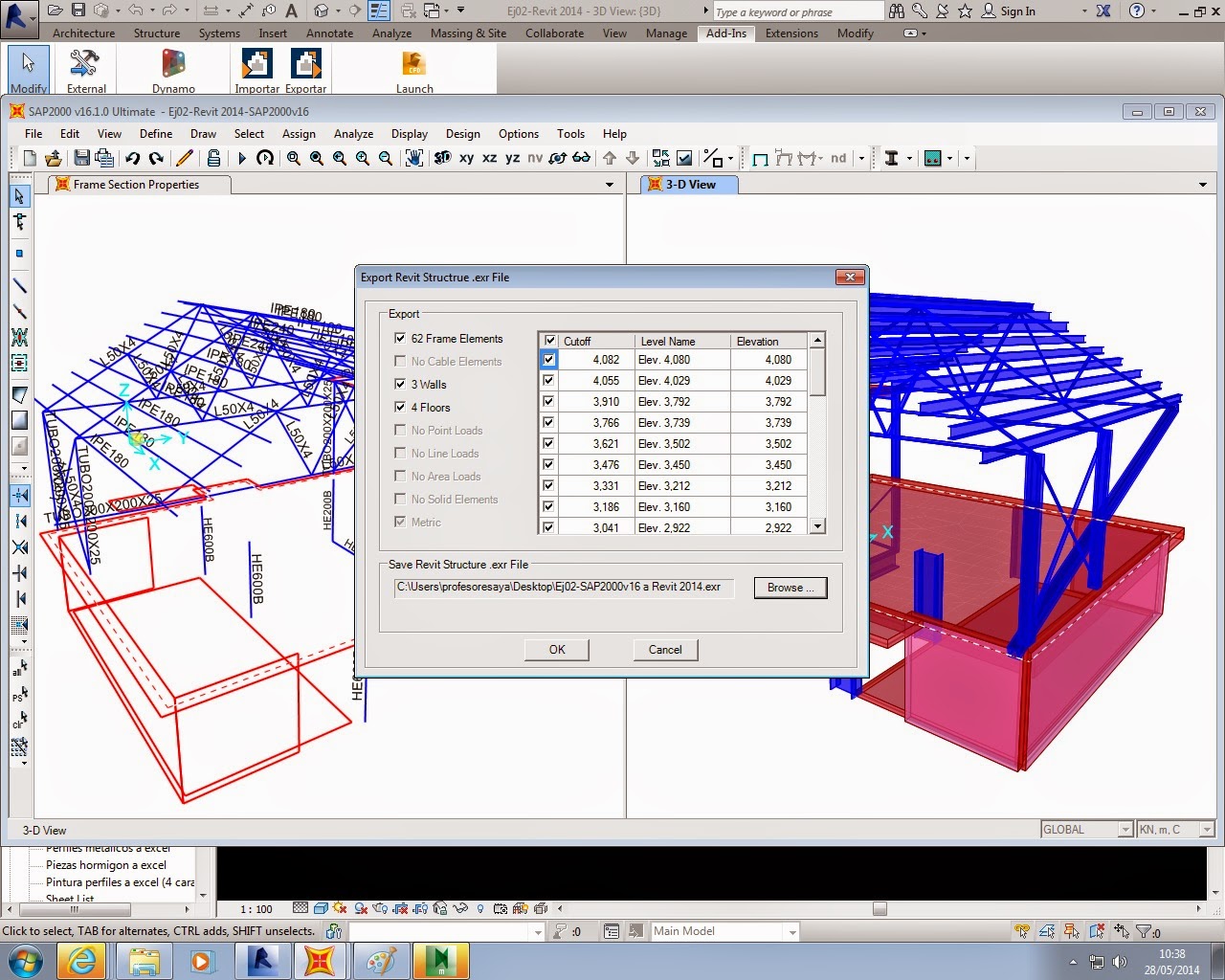
Task: Select the 3D view toolbar button
Action: (x=442, y=158)
